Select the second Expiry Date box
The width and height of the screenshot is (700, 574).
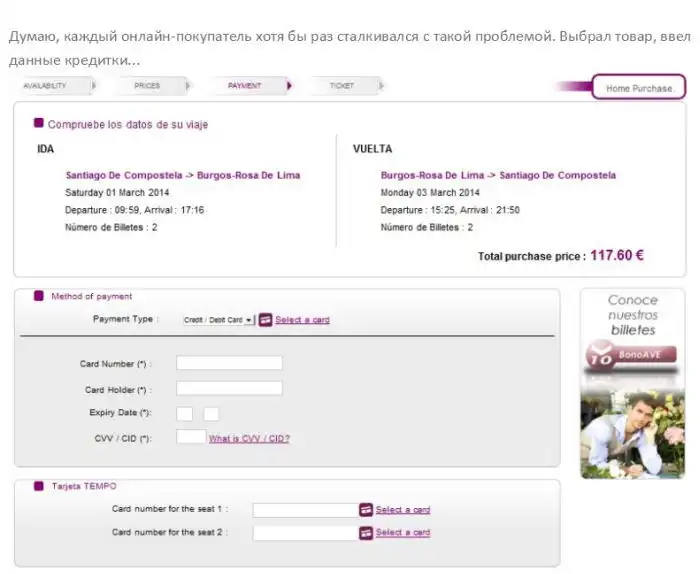point(211,413)
